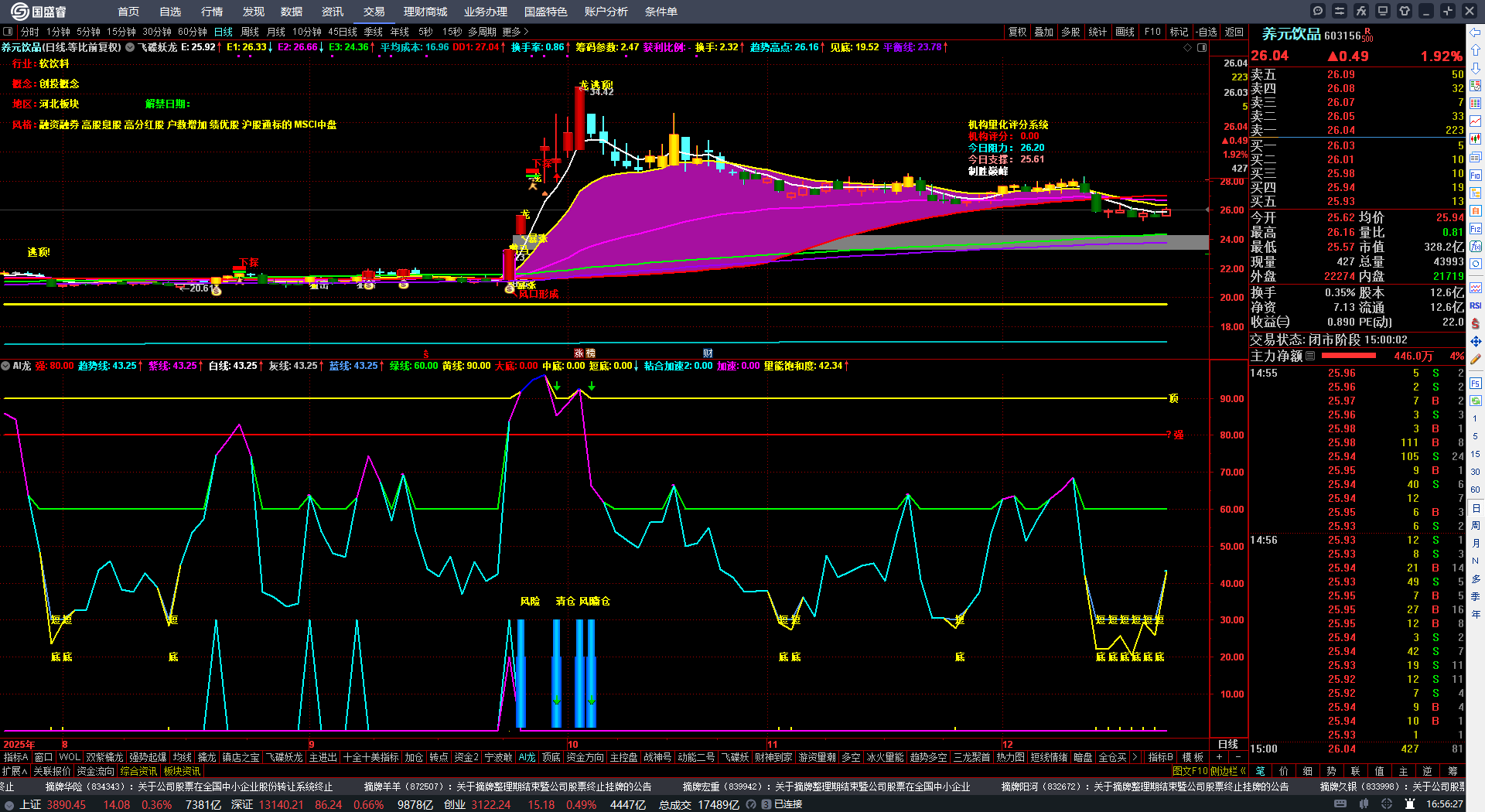This screenshot has height=812, width=1485.
Task: Open the 指标B indicator selector
Action: (1160, 758)
